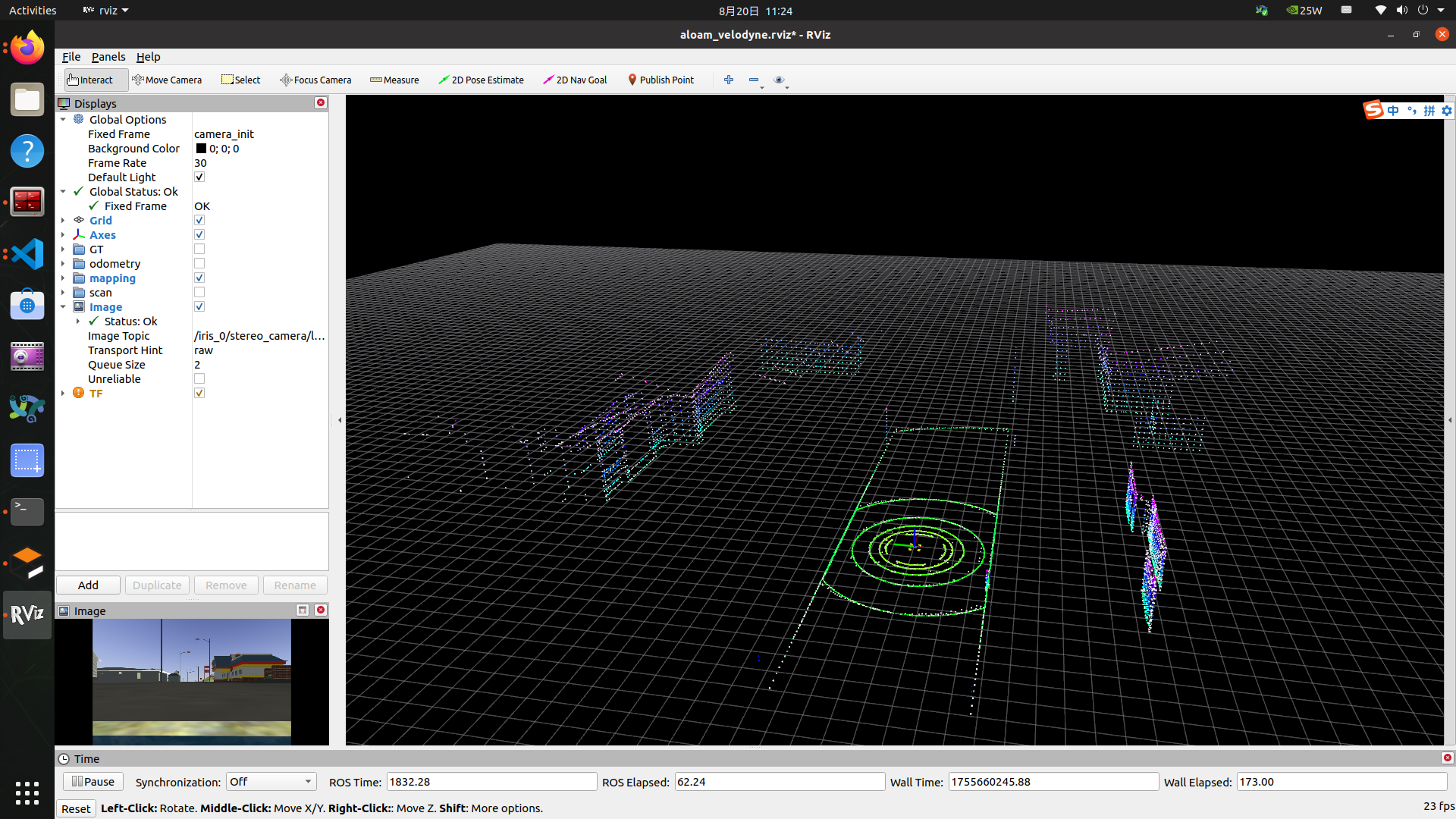Image resolution: width=1456 pixels, height=819 pixels.
Task: Click the Sogou input method icon
Action: (1373, 110)
